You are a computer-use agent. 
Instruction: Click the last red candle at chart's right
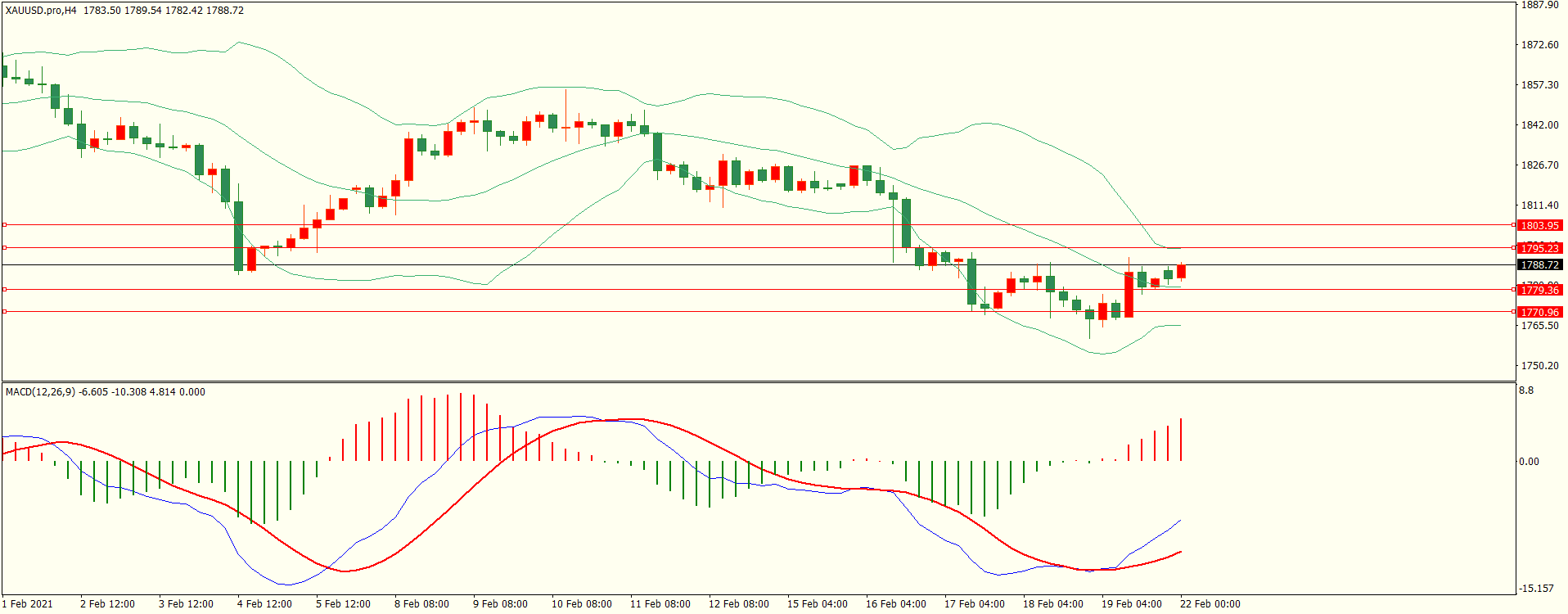1181,272
